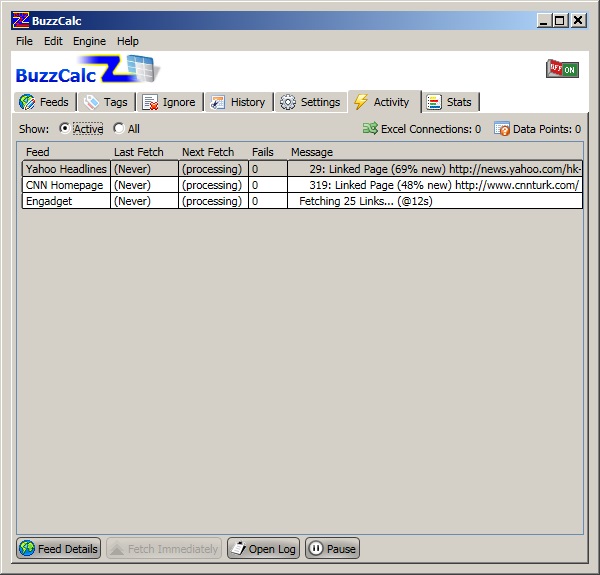Screen dimensions: 600x575
Task: Click the Data Points icon
Action: [502, 129]
